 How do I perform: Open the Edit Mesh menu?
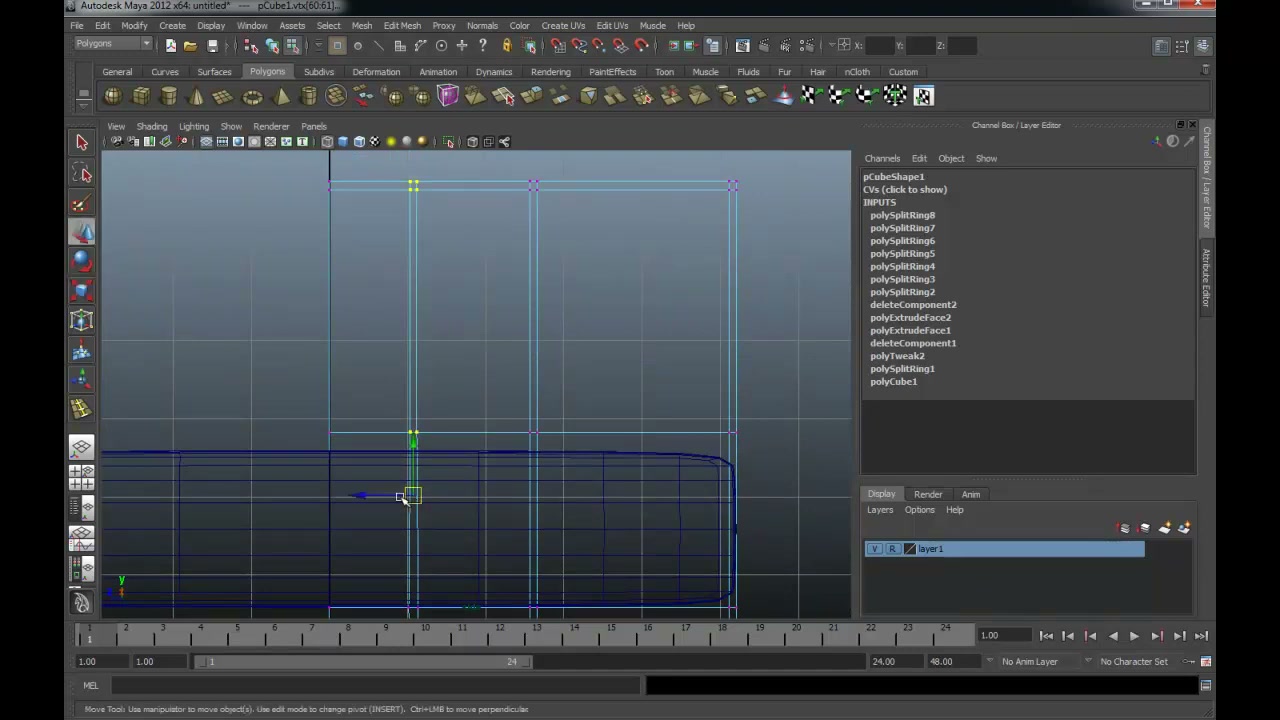point(402,26)
